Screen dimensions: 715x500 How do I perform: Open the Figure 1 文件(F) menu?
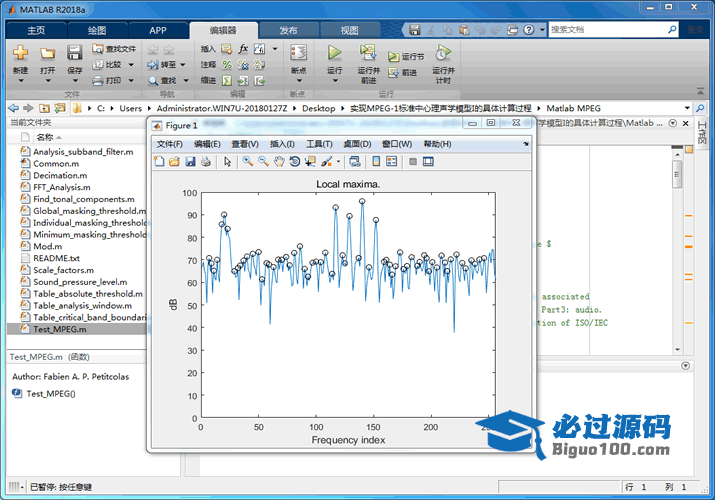(170, 144)
